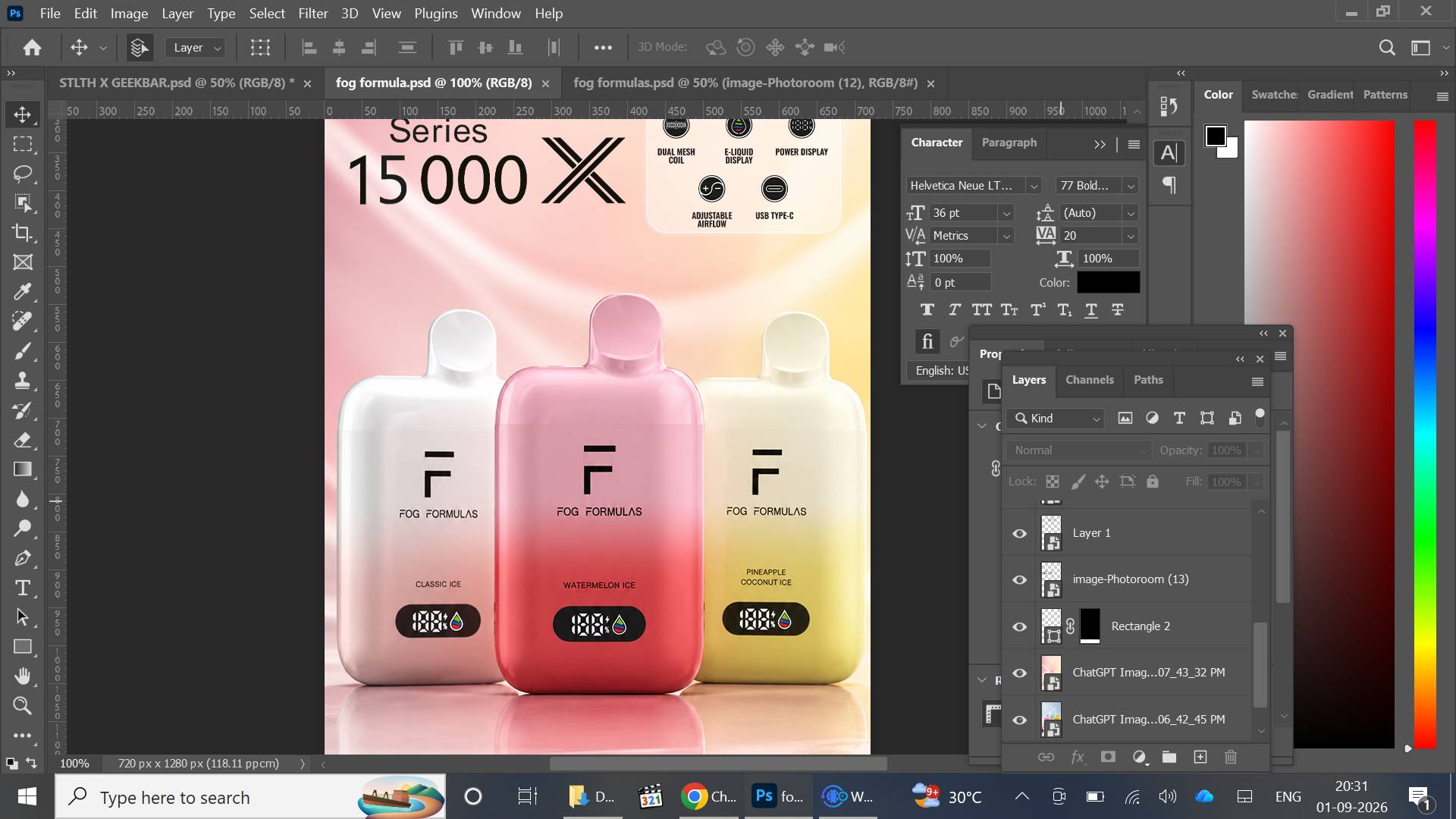The image size is (1456, 819).
Task: Add a layer style with fx icon
Action: click(1078, 757)
